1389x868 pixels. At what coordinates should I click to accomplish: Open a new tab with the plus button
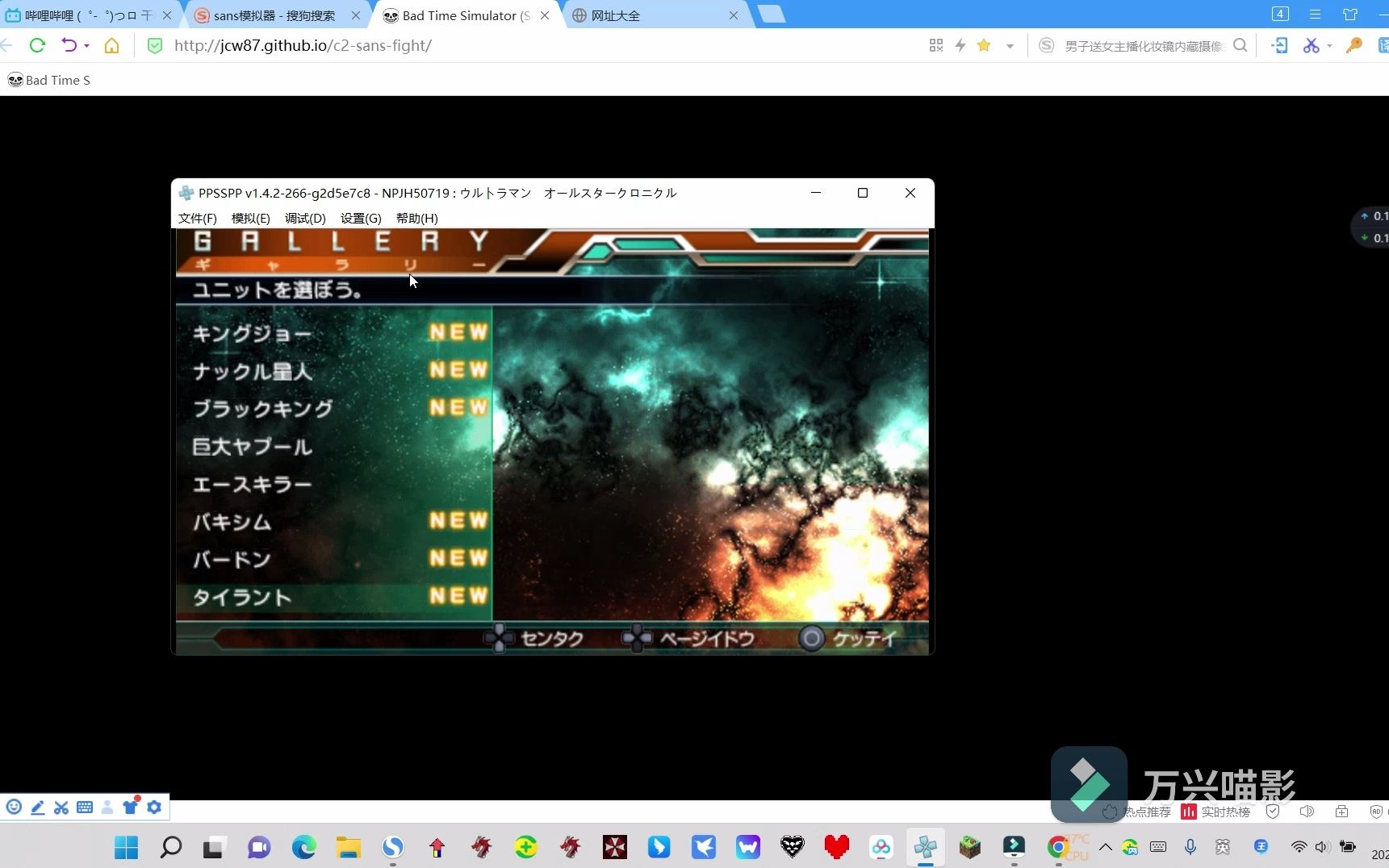[772, 14]
